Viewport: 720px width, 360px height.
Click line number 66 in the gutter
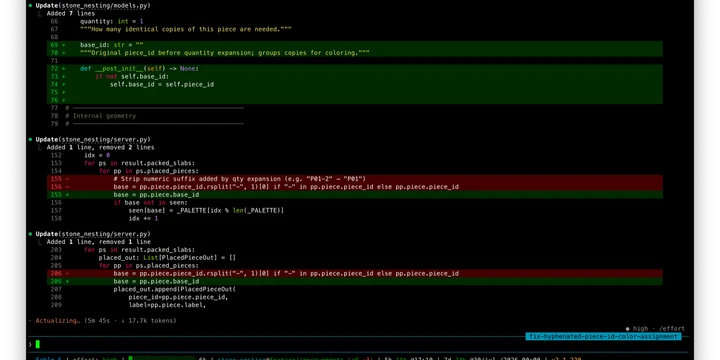click(x=54, y=22)
